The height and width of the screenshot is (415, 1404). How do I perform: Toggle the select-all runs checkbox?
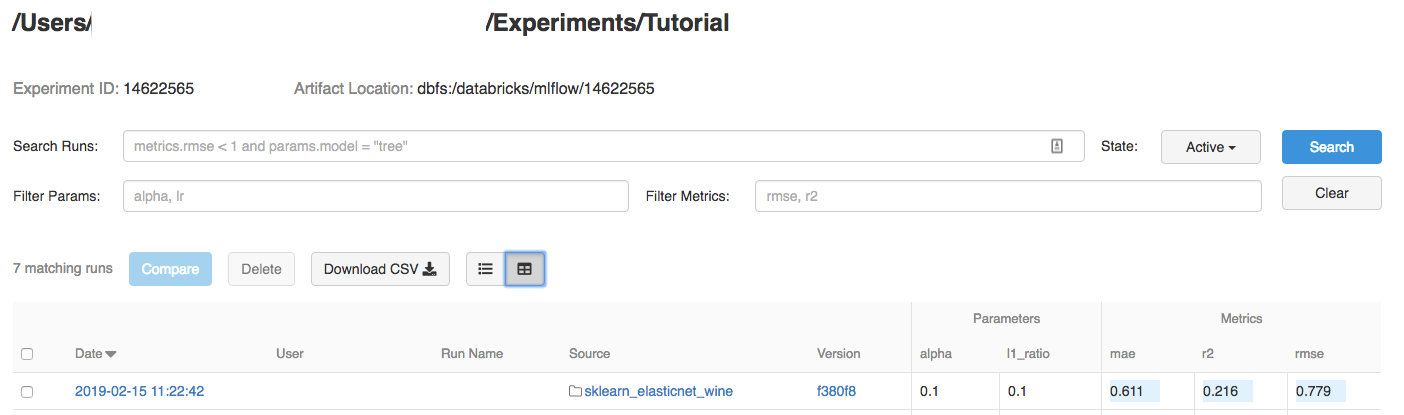27,354
